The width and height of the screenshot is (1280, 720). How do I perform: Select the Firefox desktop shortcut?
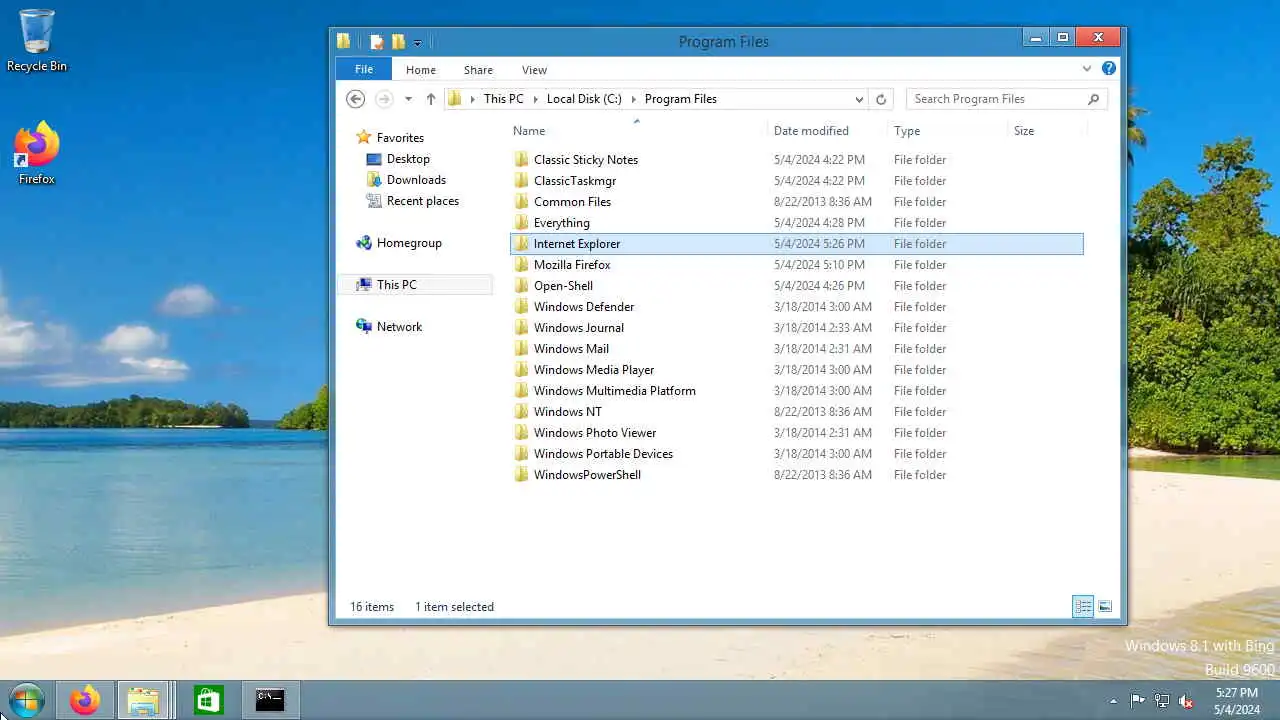[37, 153]
